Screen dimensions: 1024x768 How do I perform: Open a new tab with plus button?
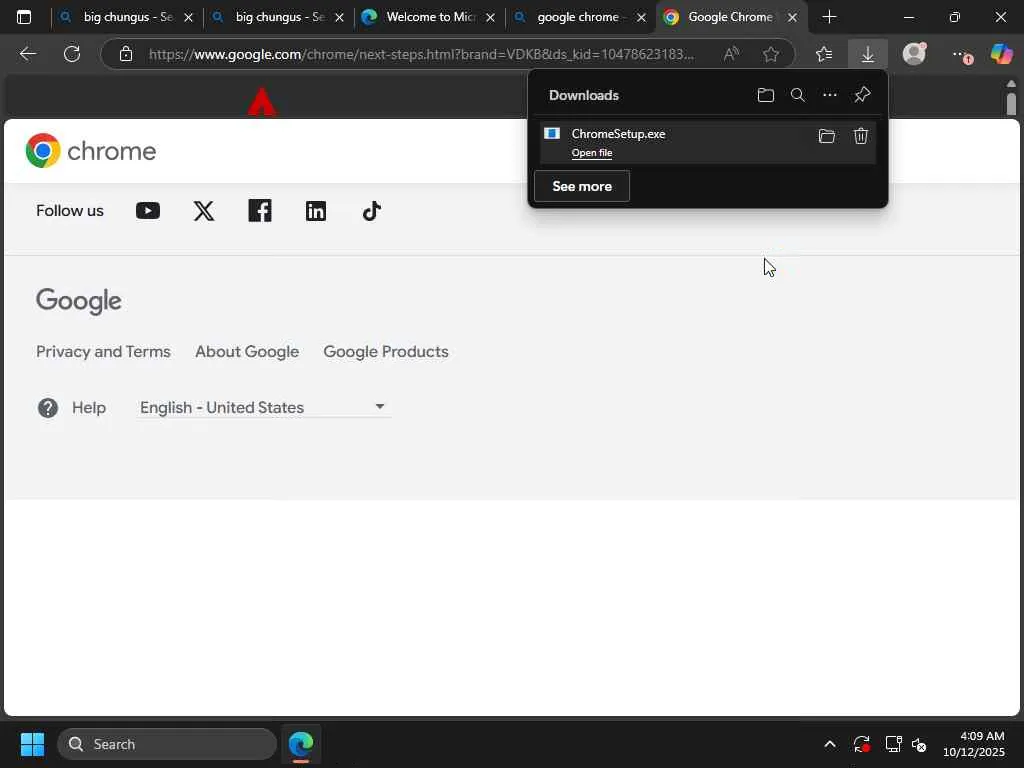click(x=829, y=18)
